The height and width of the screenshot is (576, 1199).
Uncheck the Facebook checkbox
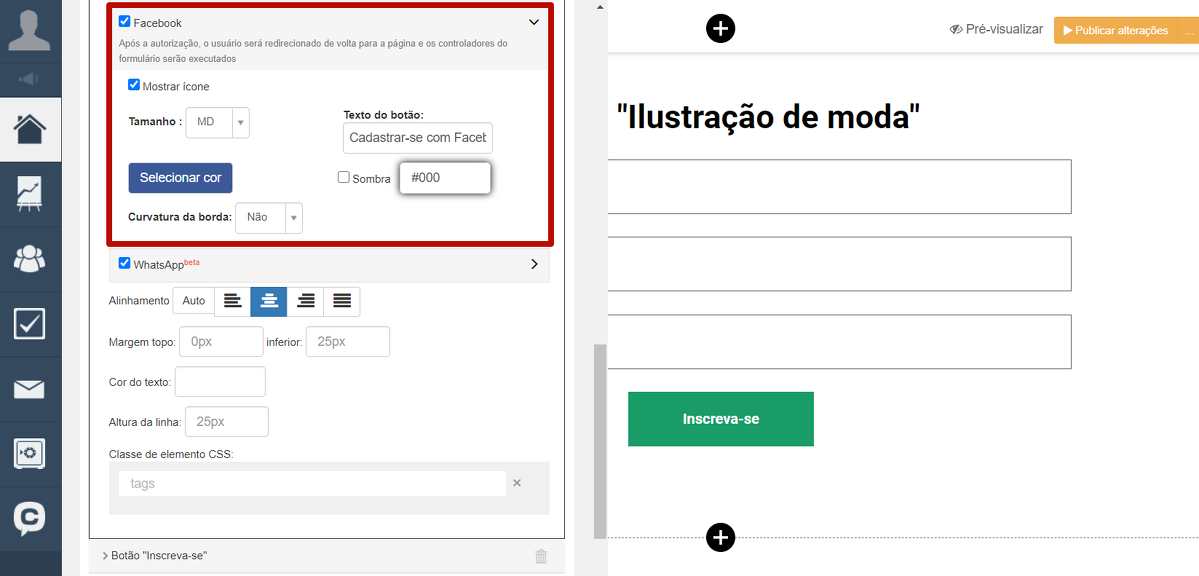point(125,21)
